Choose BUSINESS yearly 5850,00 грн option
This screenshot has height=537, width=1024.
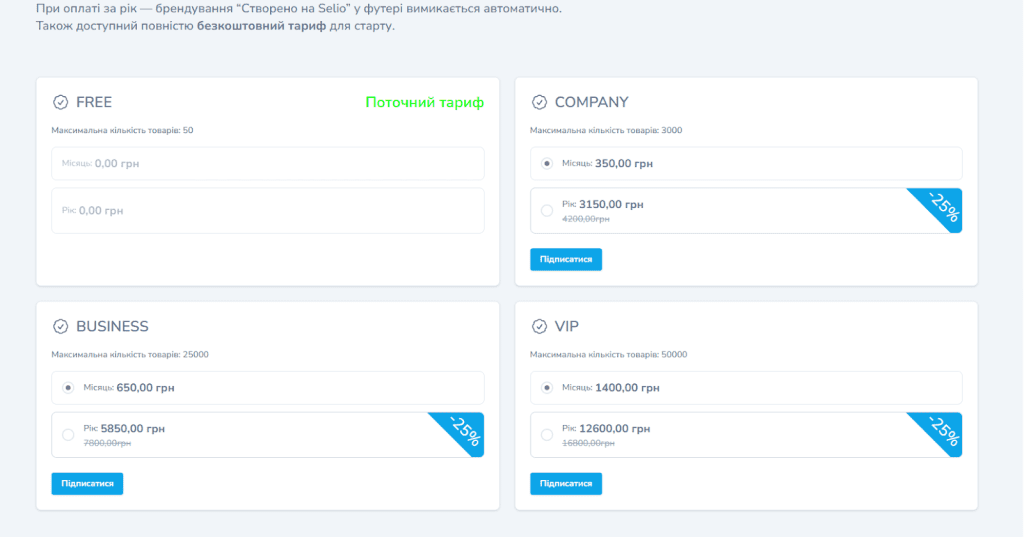tap(68, 434)
